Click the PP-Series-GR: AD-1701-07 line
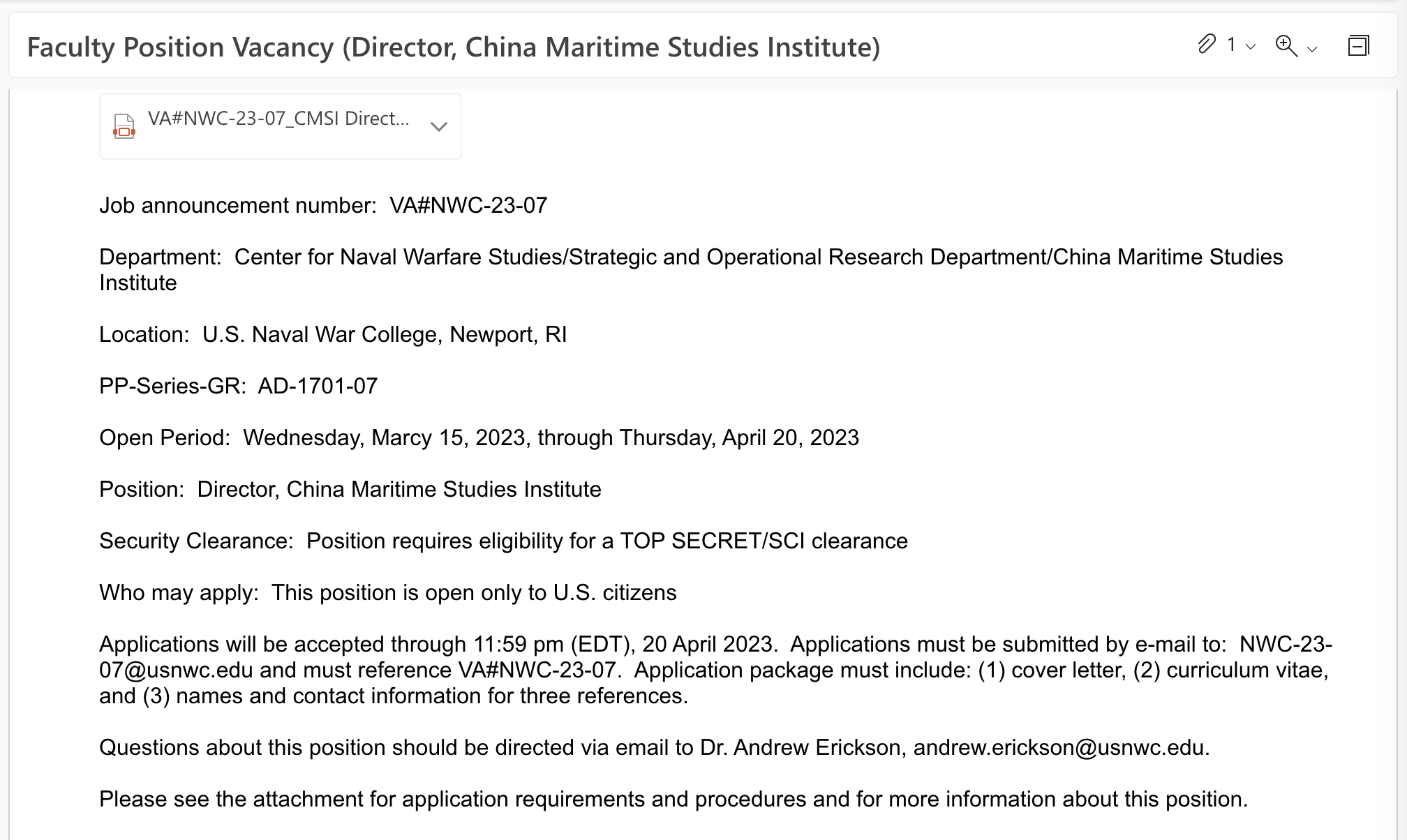Screen dimensions: 1407x840 (239, 386)
